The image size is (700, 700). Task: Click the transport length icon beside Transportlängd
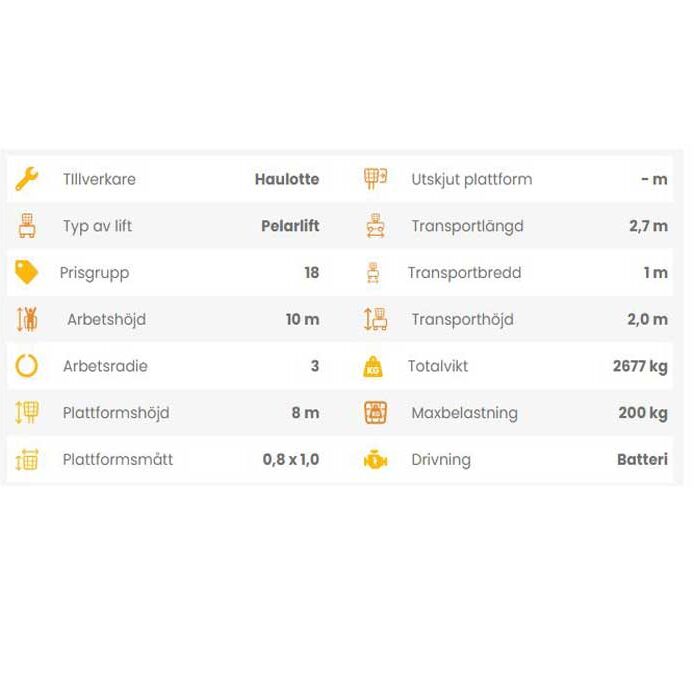(375, 226)
